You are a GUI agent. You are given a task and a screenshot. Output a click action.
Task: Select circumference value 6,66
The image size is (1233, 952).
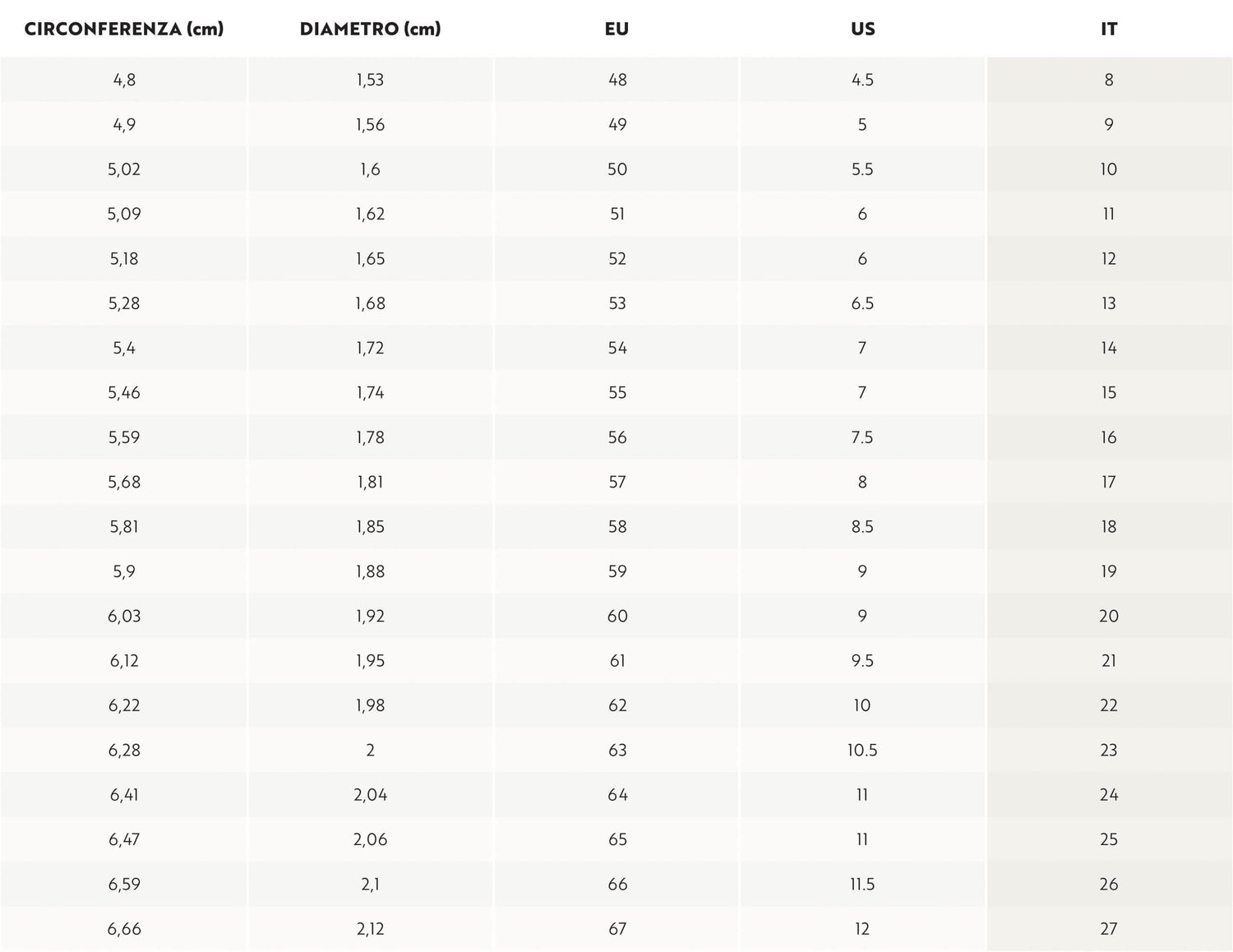click(124, 929)
